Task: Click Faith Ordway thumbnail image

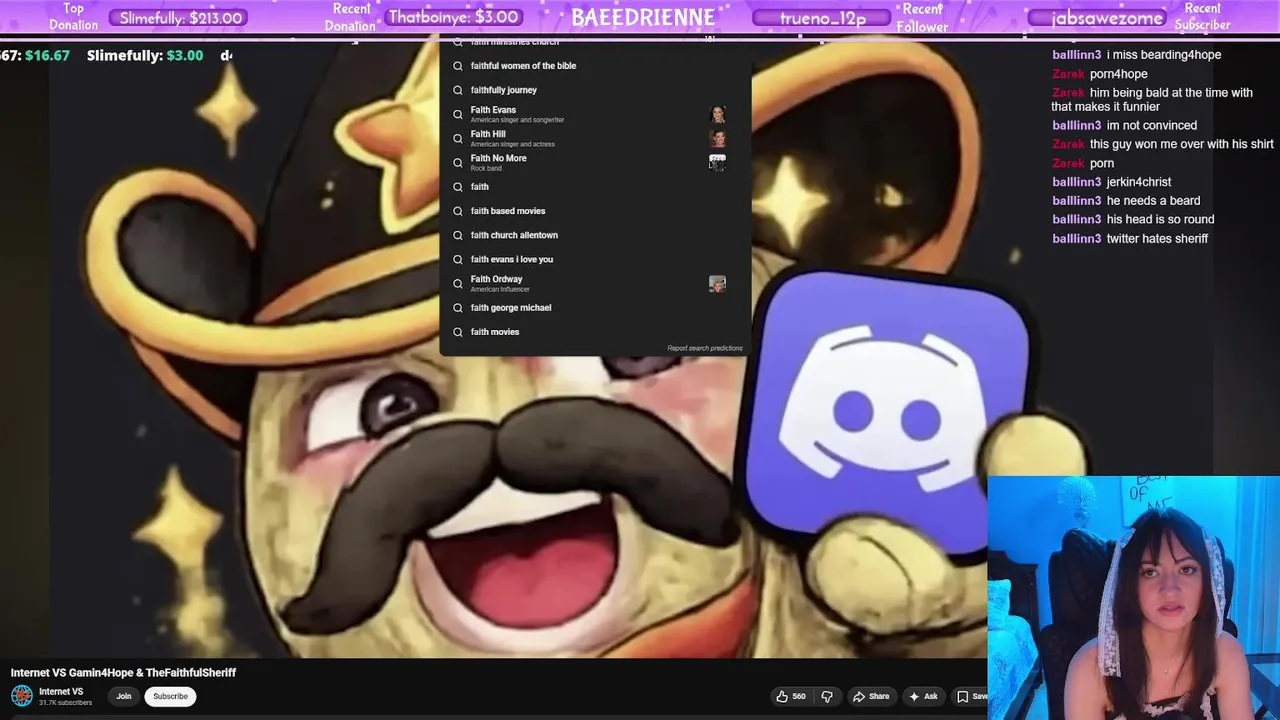Action: tap(717, 284)
